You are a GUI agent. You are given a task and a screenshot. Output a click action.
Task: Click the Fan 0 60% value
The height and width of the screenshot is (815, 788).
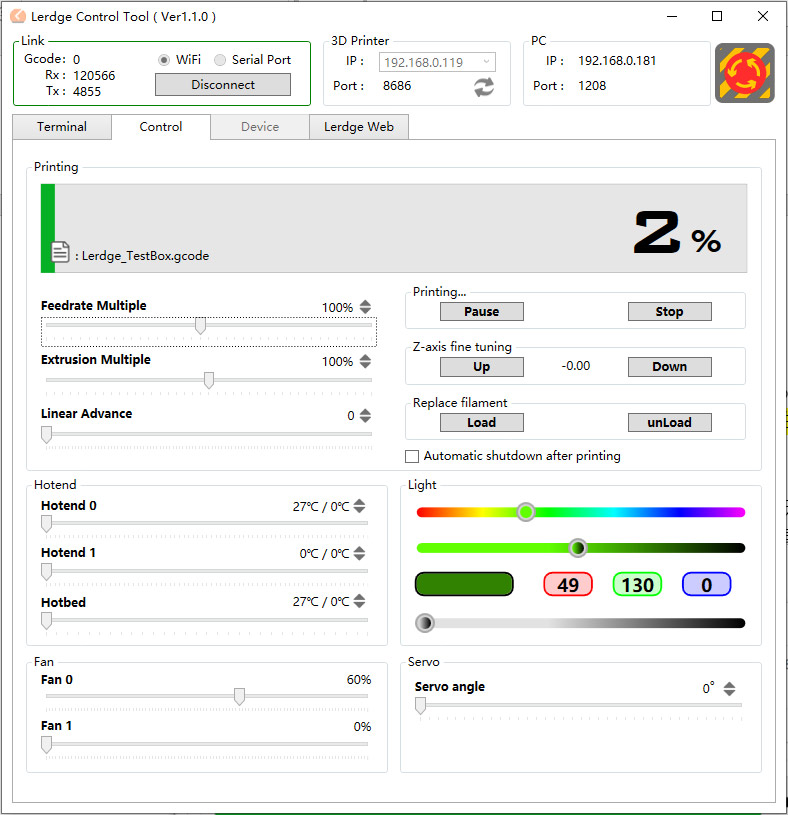click(x=359, y=680)
